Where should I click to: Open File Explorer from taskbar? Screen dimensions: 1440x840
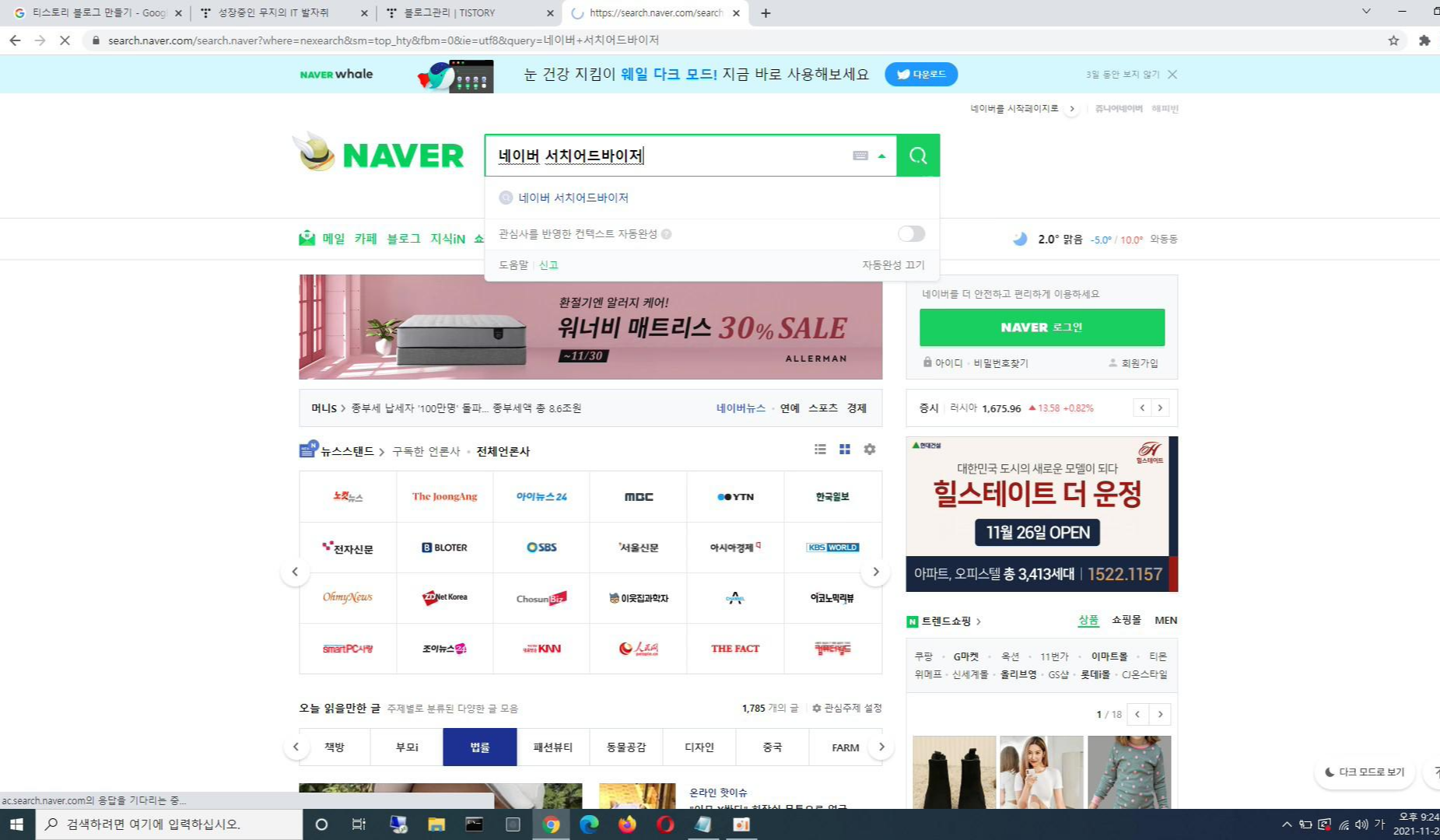pyautogui.click(x=436, y=824)
